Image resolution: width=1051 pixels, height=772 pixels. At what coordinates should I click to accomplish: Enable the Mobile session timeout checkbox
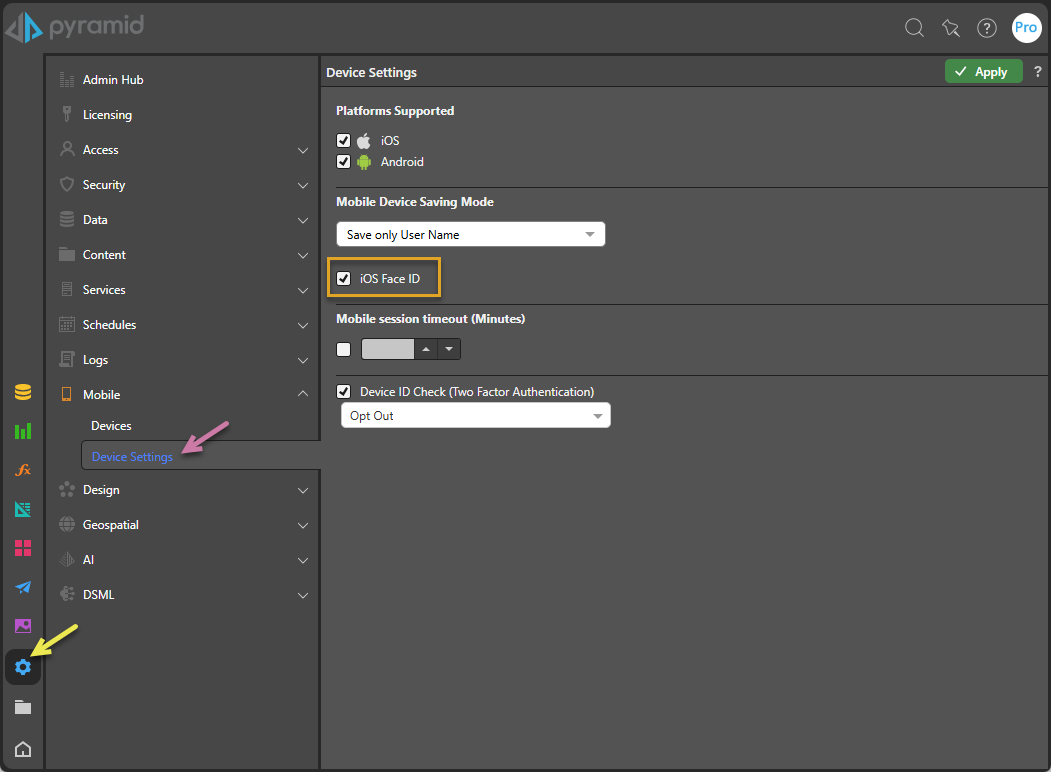(x=344, y=349)
